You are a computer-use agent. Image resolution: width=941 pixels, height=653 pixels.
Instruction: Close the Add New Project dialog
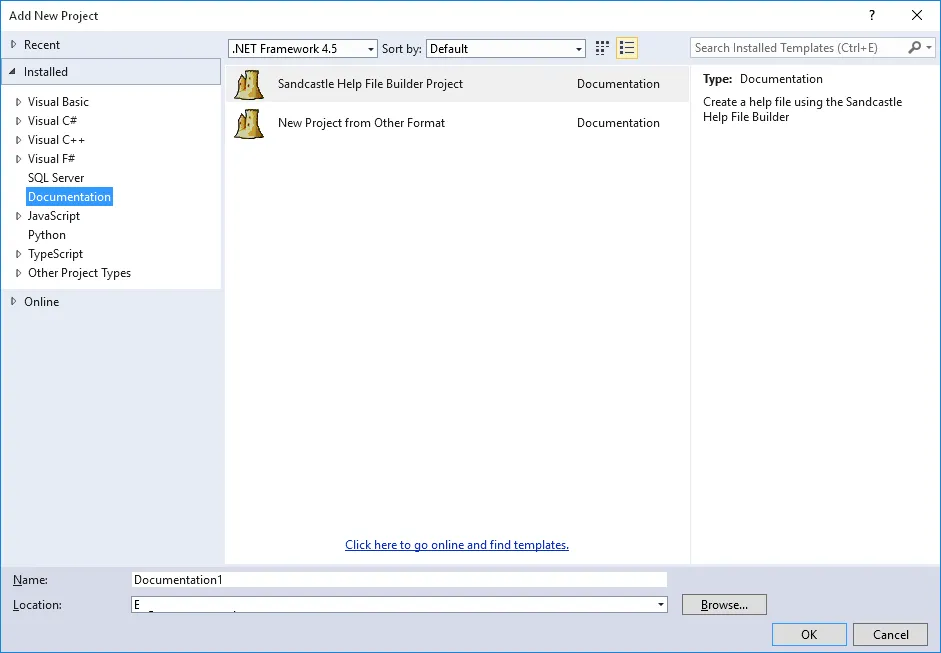(916, 16)
